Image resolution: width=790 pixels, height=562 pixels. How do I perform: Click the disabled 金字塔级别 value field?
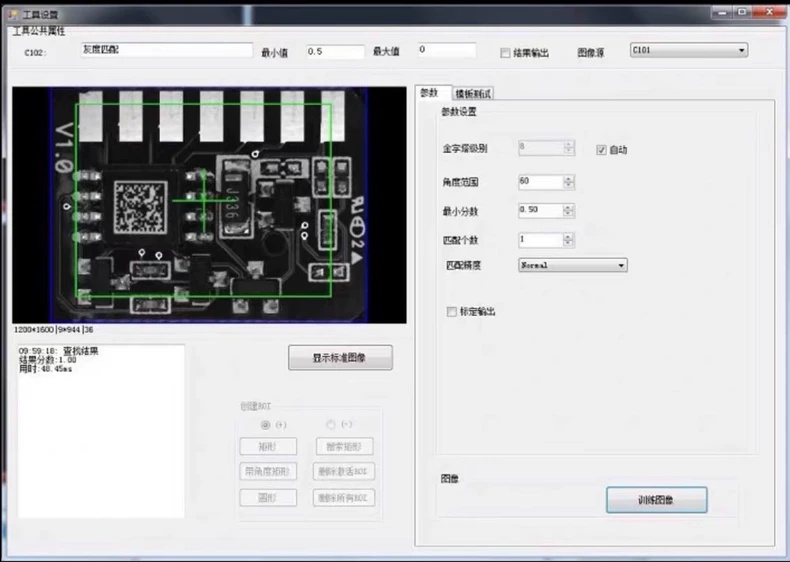[540, 147]
